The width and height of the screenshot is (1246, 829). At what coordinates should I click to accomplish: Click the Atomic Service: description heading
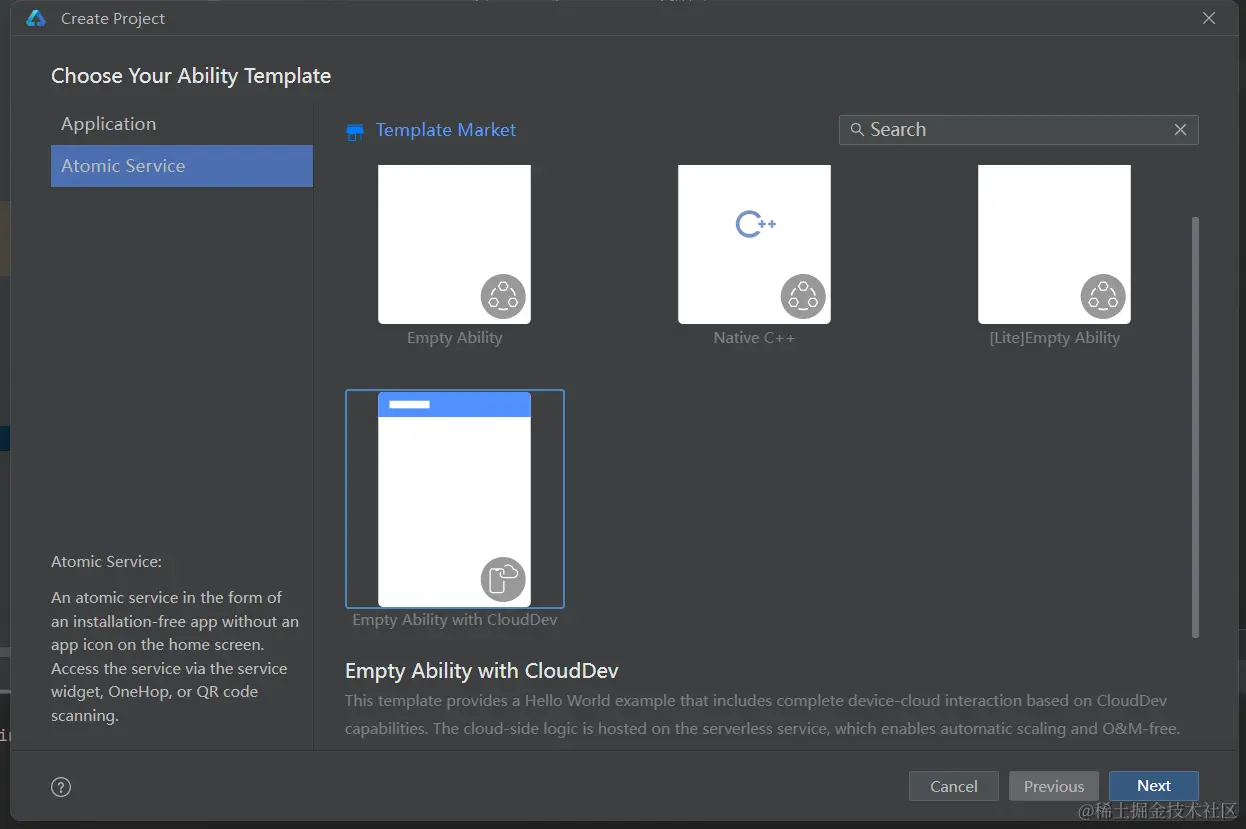point(106,562)
